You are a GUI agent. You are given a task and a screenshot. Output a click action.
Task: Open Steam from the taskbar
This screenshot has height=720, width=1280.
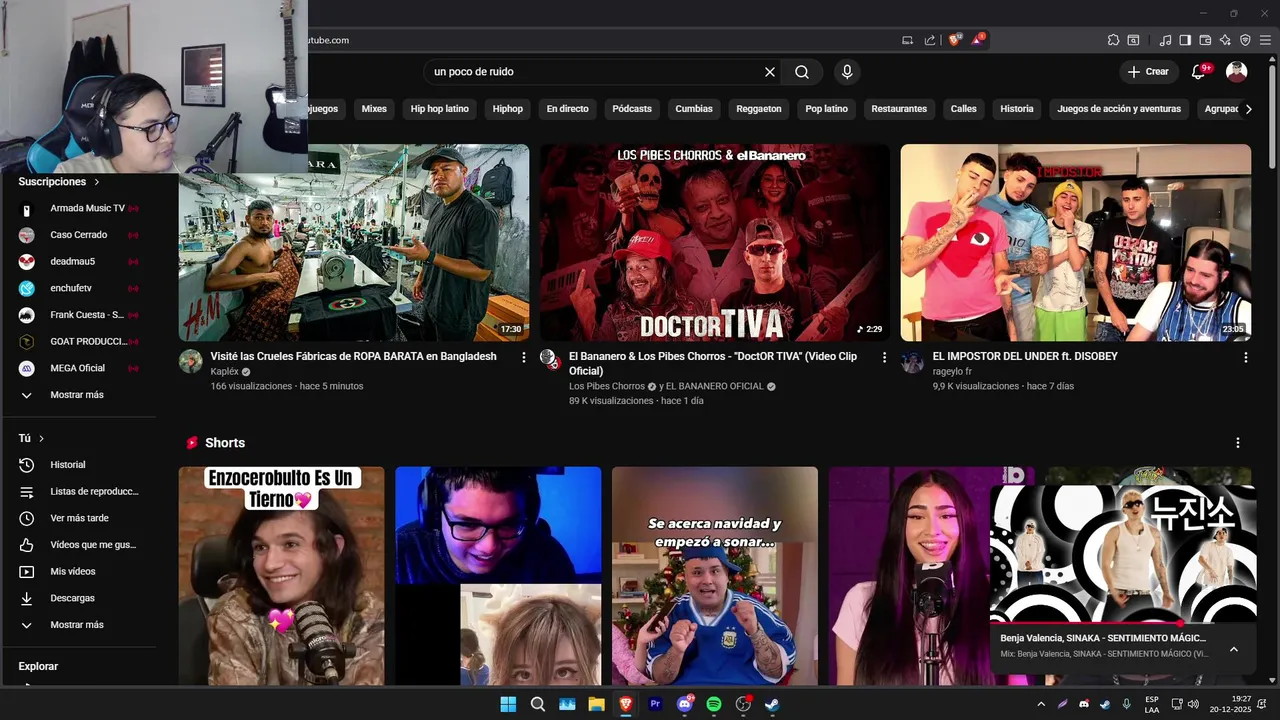(773, 704)
